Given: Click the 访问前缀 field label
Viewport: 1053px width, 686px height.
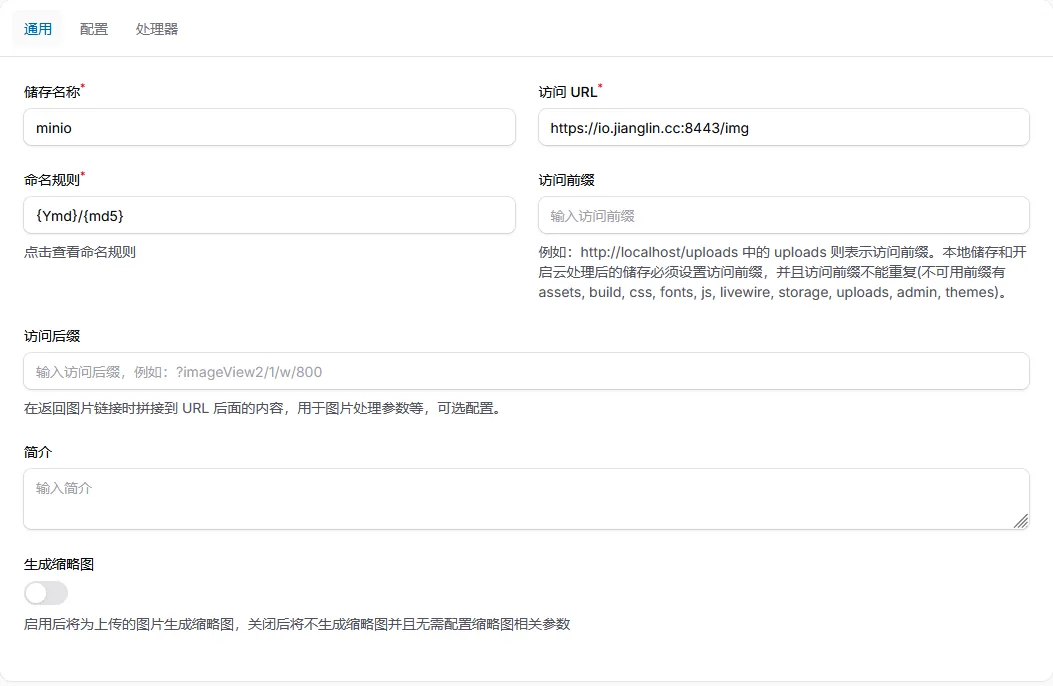Looking at the screenshot, I should pyautogui.click(x=567, y=180).
